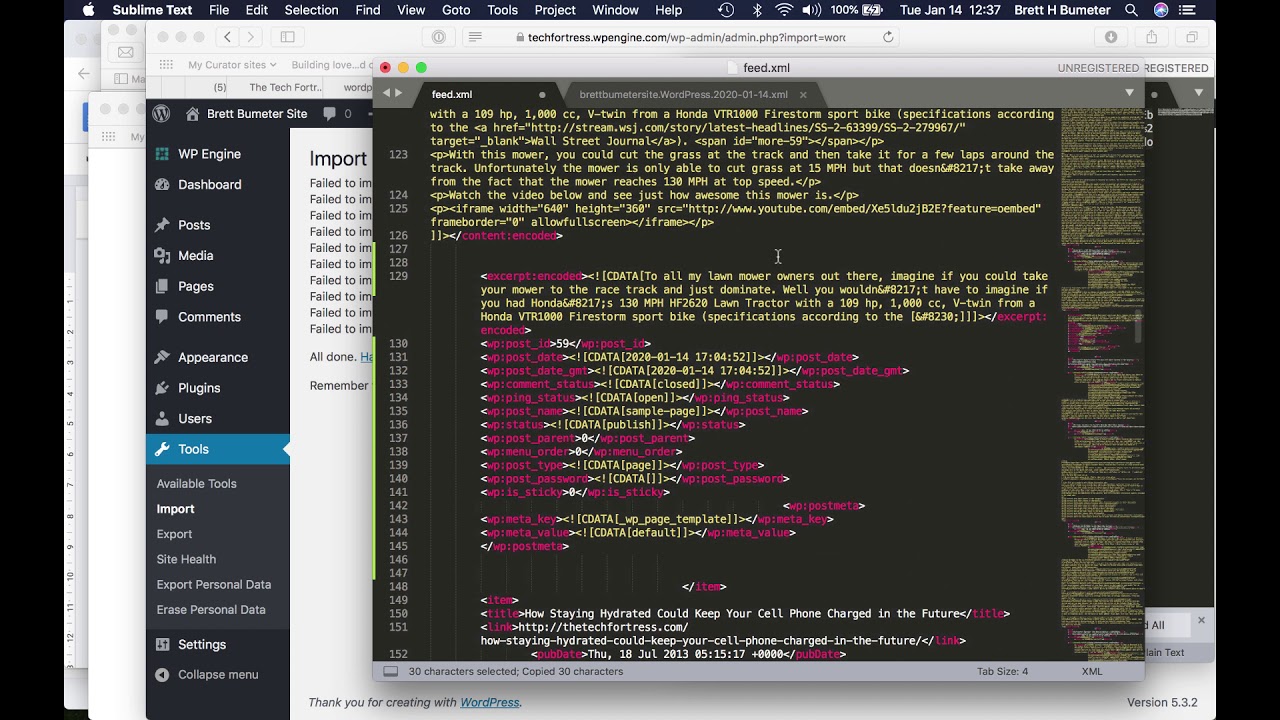Close the brettbumetersite.WordPress.2020-01-14.xml tab
Viewport: 1280px width, 720px height.
coord(803,95)
